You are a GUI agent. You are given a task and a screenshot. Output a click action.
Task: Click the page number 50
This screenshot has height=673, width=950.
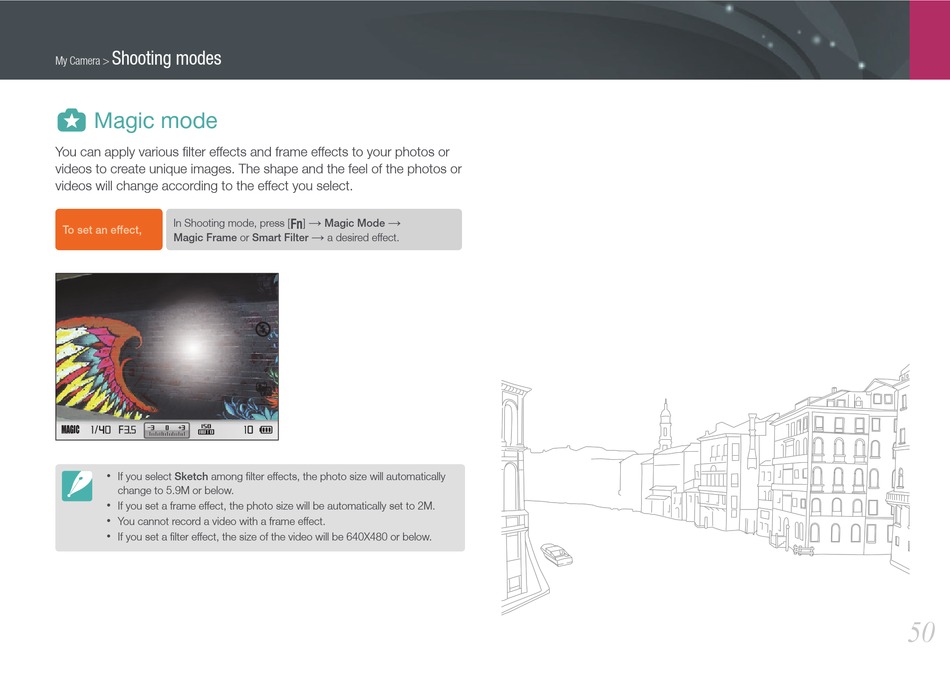[922, 632]
